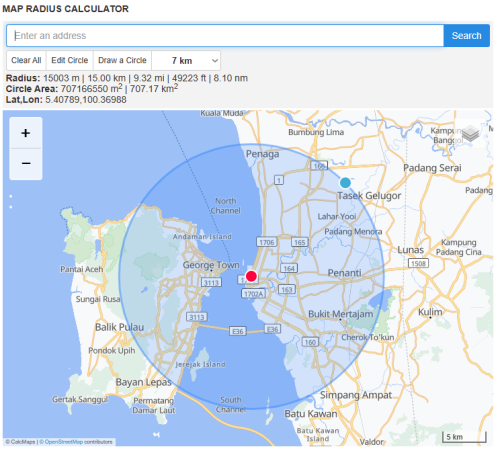Click the E36 highway shield on bridge
Viewport: 500px width, 453px height.
click(x=238, y=331)
